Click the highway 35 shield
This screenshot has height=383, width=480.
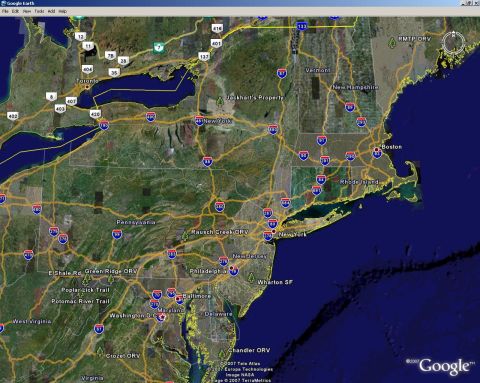(x=114, y=72)
